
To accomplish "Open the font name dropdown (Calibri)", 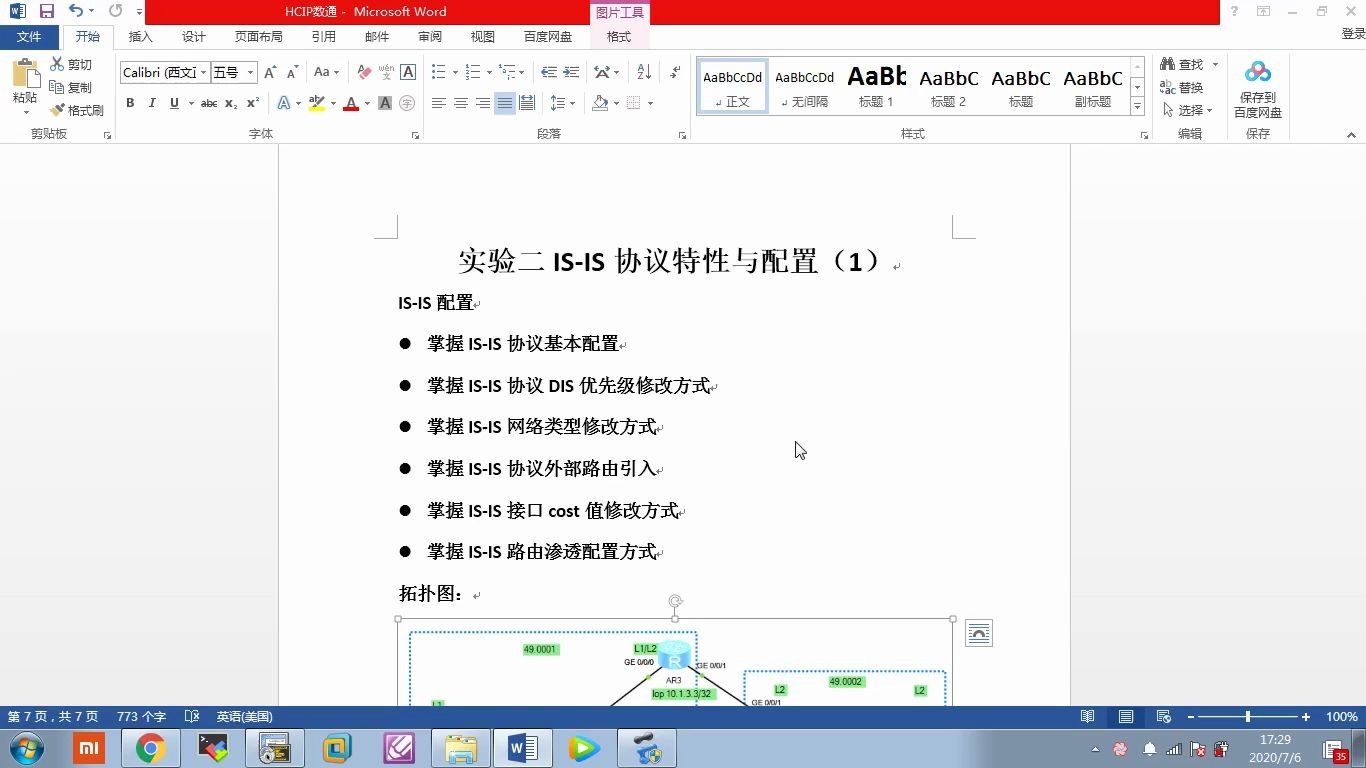I will [x=203, y=73].
